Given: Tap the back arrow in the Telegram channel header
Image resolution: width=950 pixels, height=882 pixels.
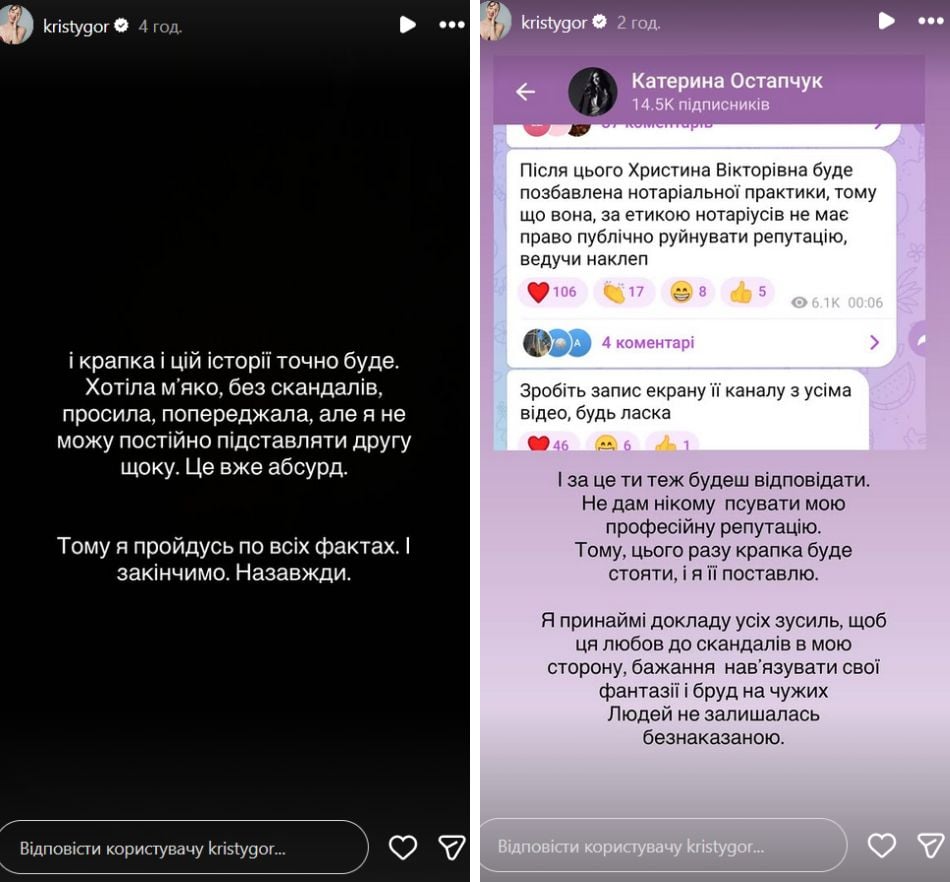Looking at the screenshot, I should [525, 92].
